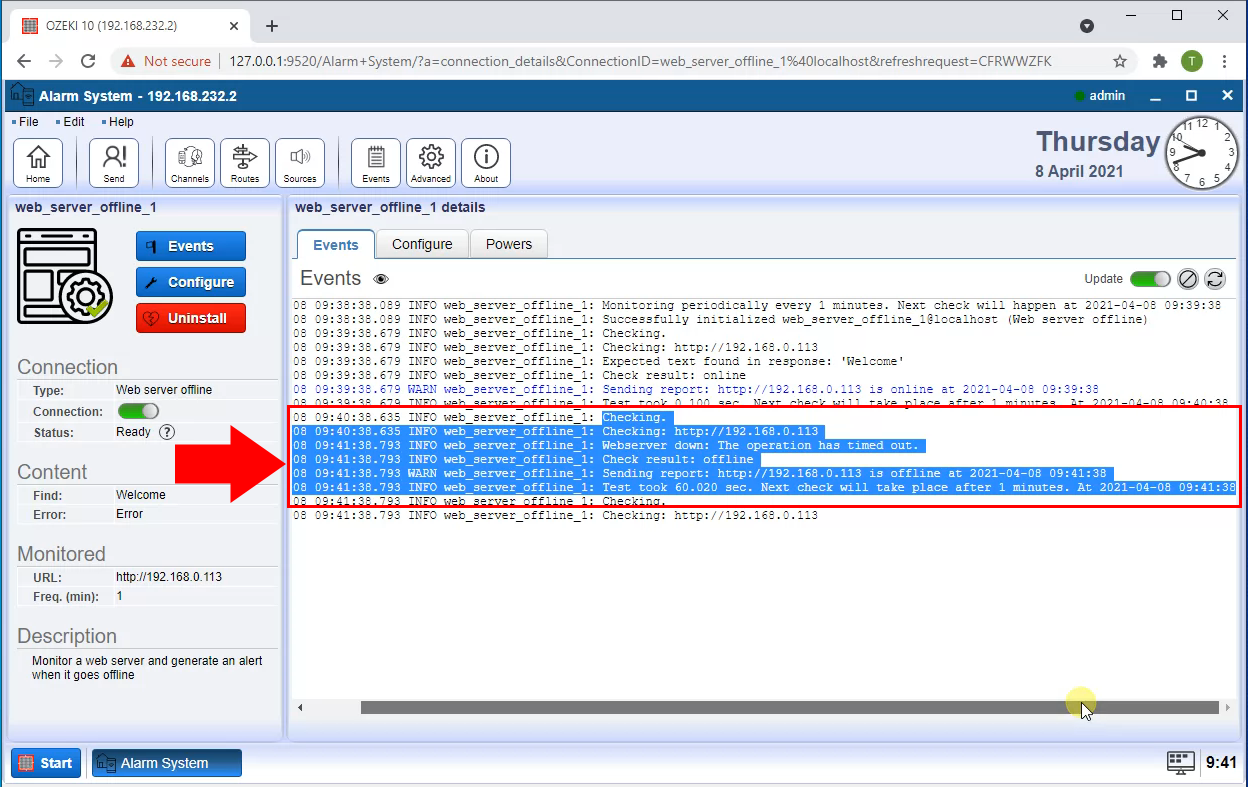Screen dimensions: 1248x787
Task: Click the 'Test took 60.020 sec' log line
Action: tap(764, 488)
